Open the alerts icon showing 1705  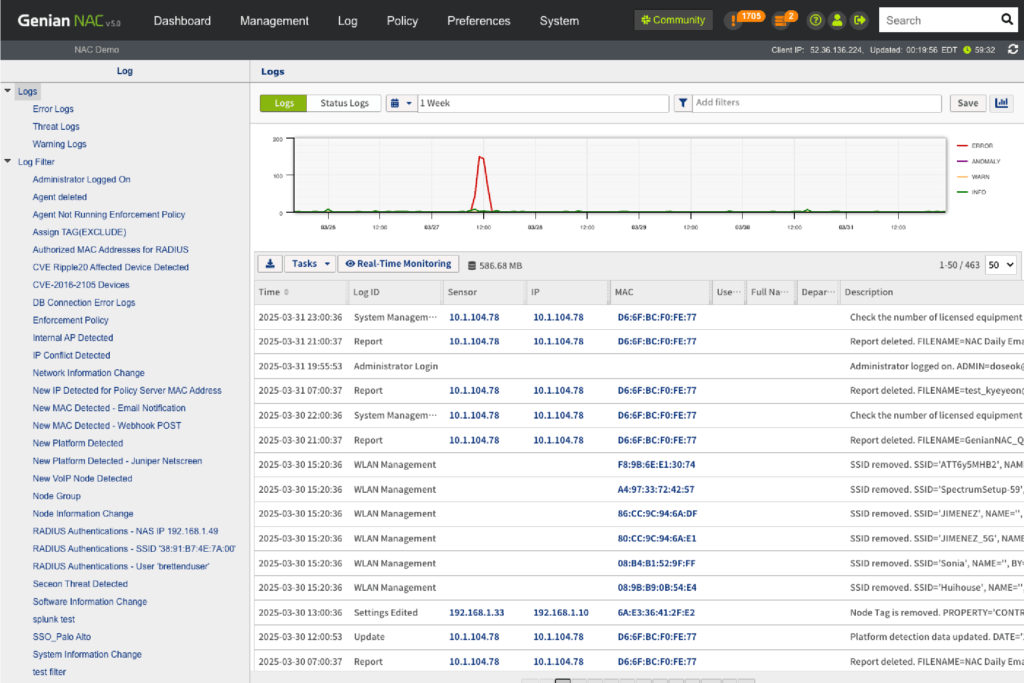(x=734, y=20)
